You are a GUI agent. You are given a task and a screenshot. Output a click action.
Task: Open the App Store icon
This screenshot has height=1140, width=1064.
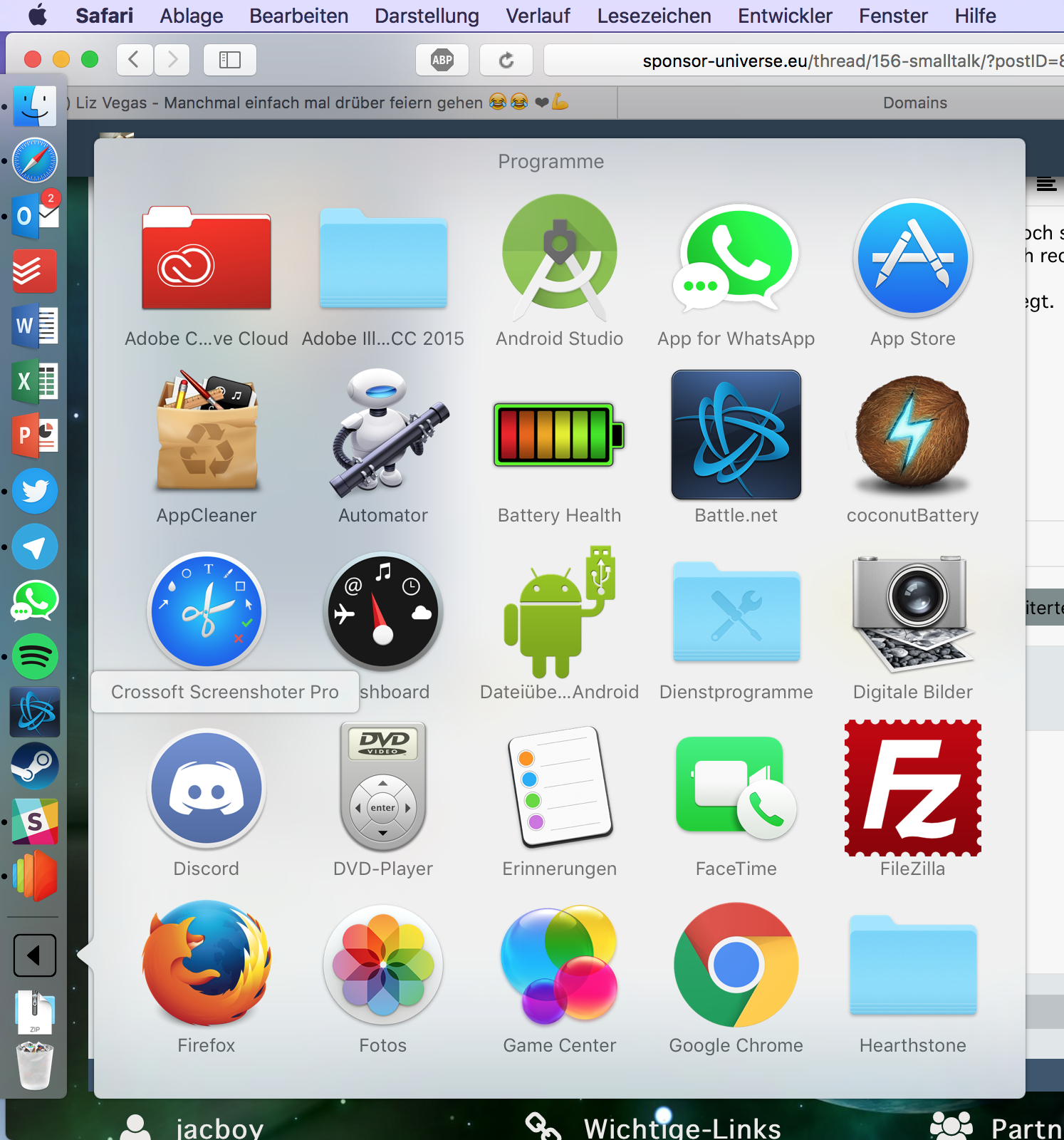(912, 258)
